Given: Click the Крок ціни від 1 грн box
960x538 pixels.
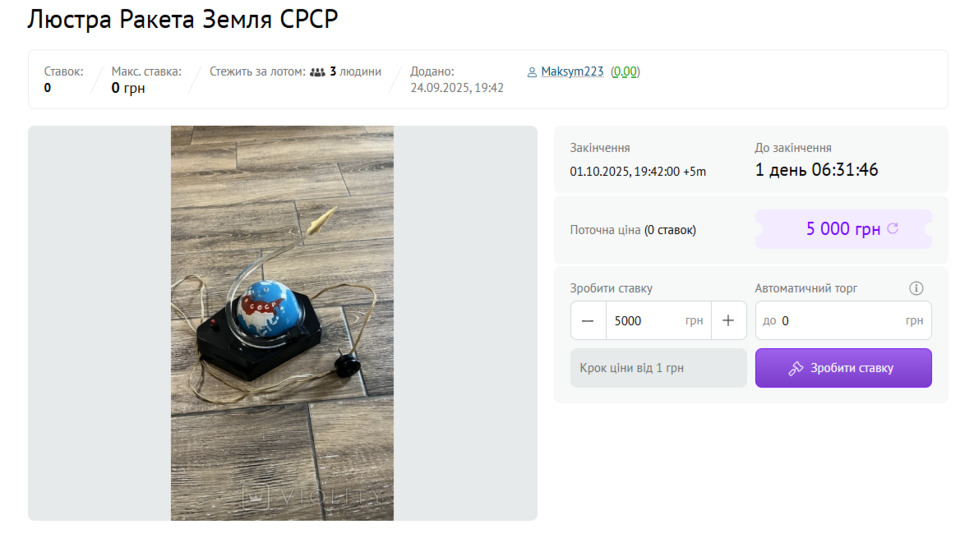Looking at the screenshot, I should 658,368.
